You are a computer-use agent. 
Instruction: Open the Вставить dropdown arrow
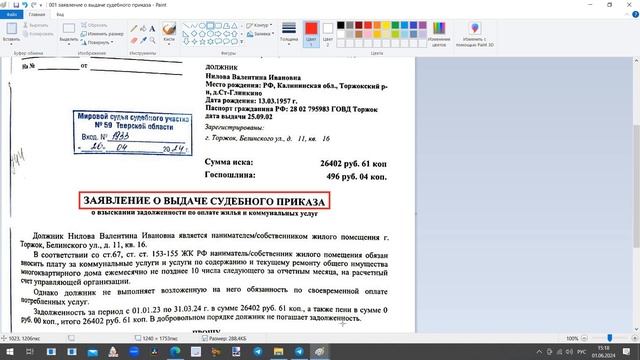pyautogui.click(x=11, y=43)
